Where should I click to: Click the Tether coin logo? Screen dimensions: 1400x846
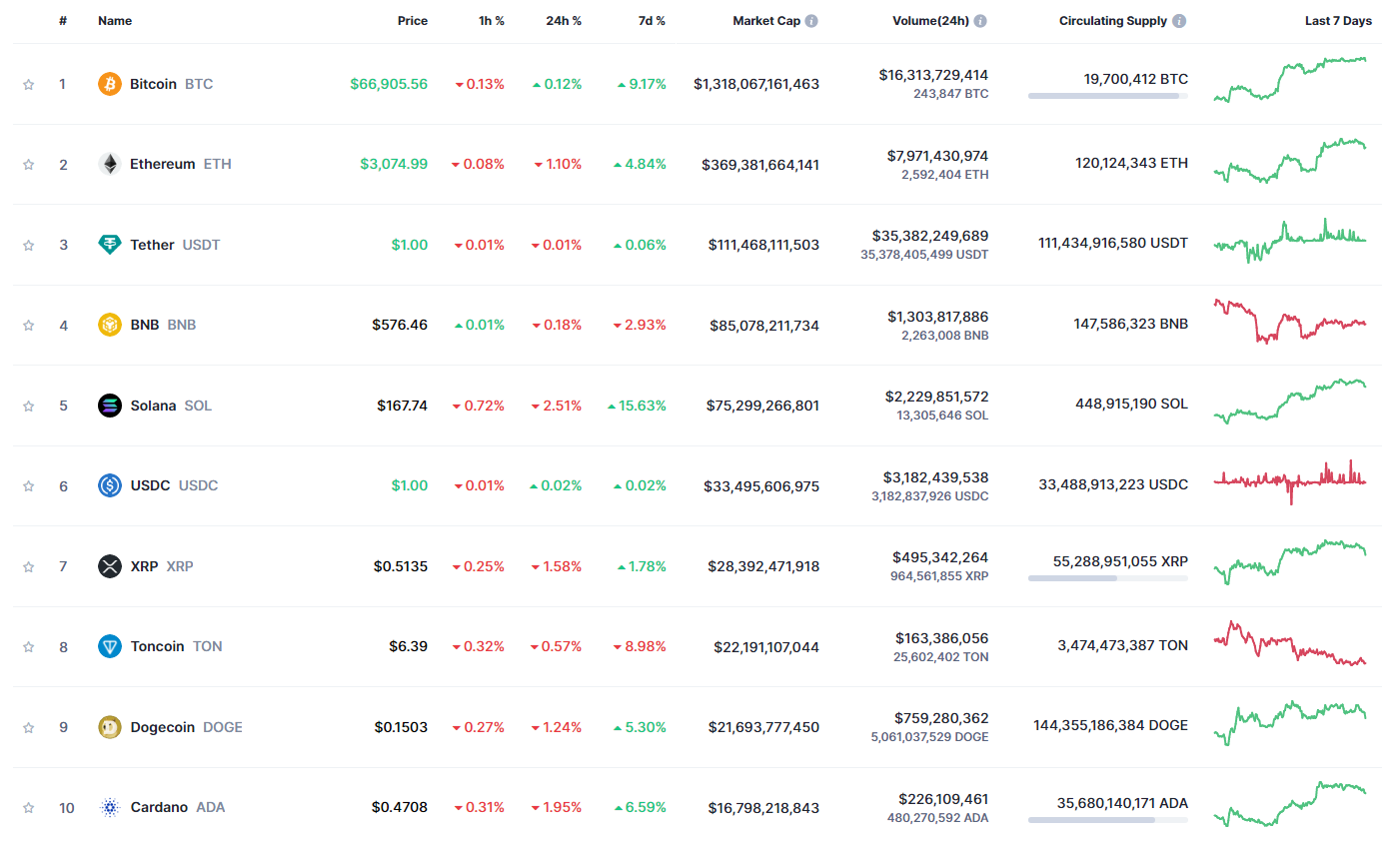(x=110, y=245)
